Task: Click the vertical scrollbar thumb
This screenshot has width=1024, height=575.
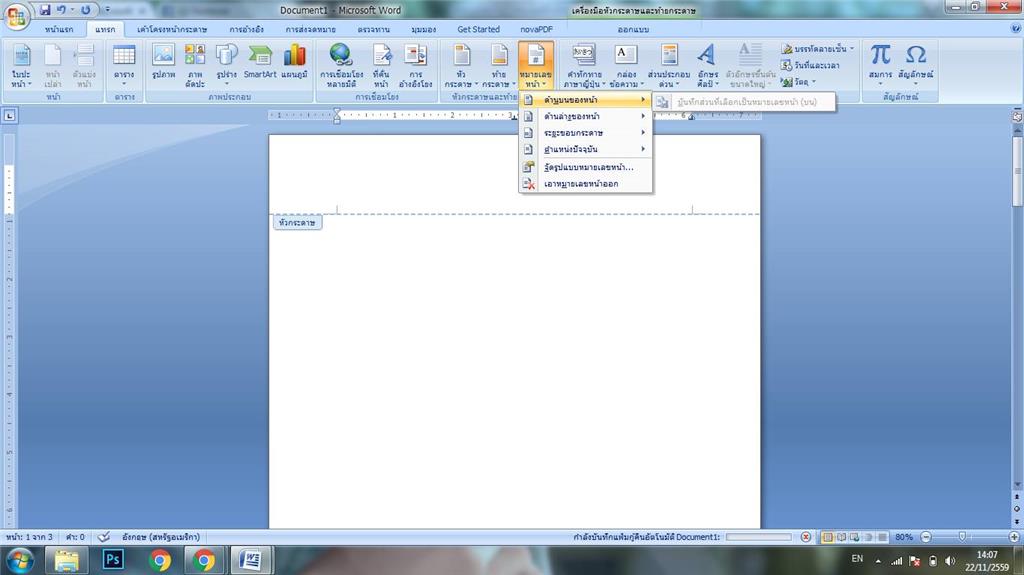Action: point(1017,171)
